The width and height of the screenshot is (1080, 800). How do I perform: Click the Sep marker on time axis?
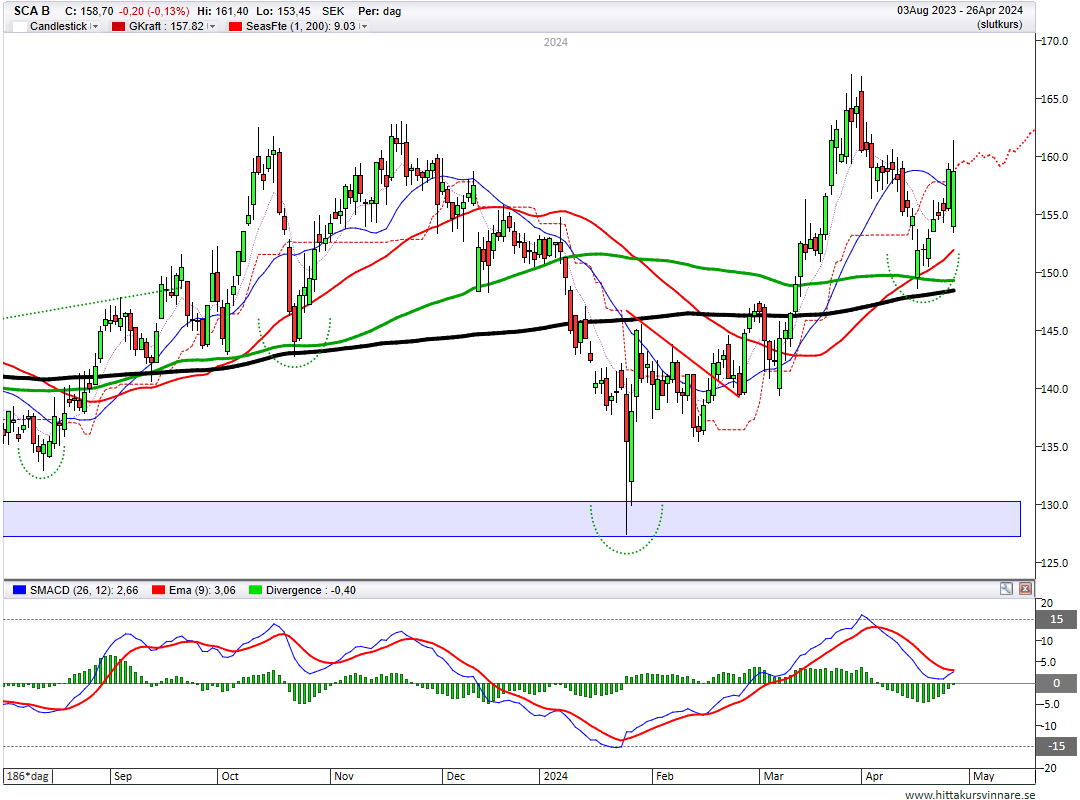(123, 776)
